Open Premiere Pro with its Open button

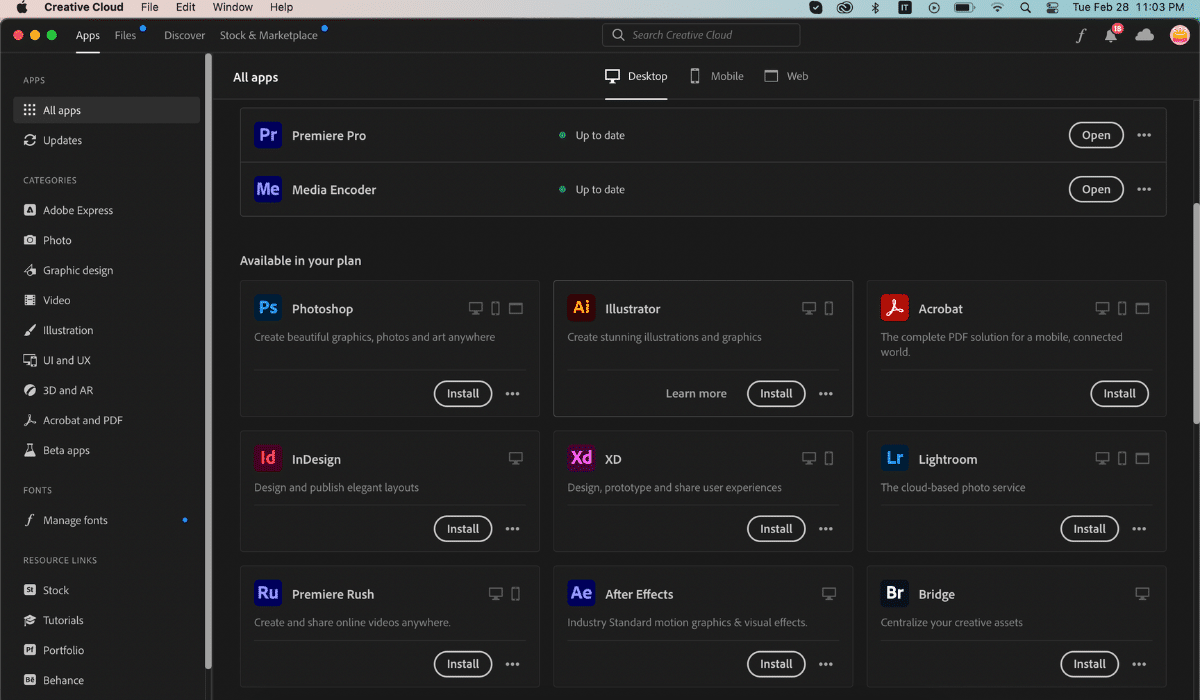pyautogui.click(x=1096, y=135)
